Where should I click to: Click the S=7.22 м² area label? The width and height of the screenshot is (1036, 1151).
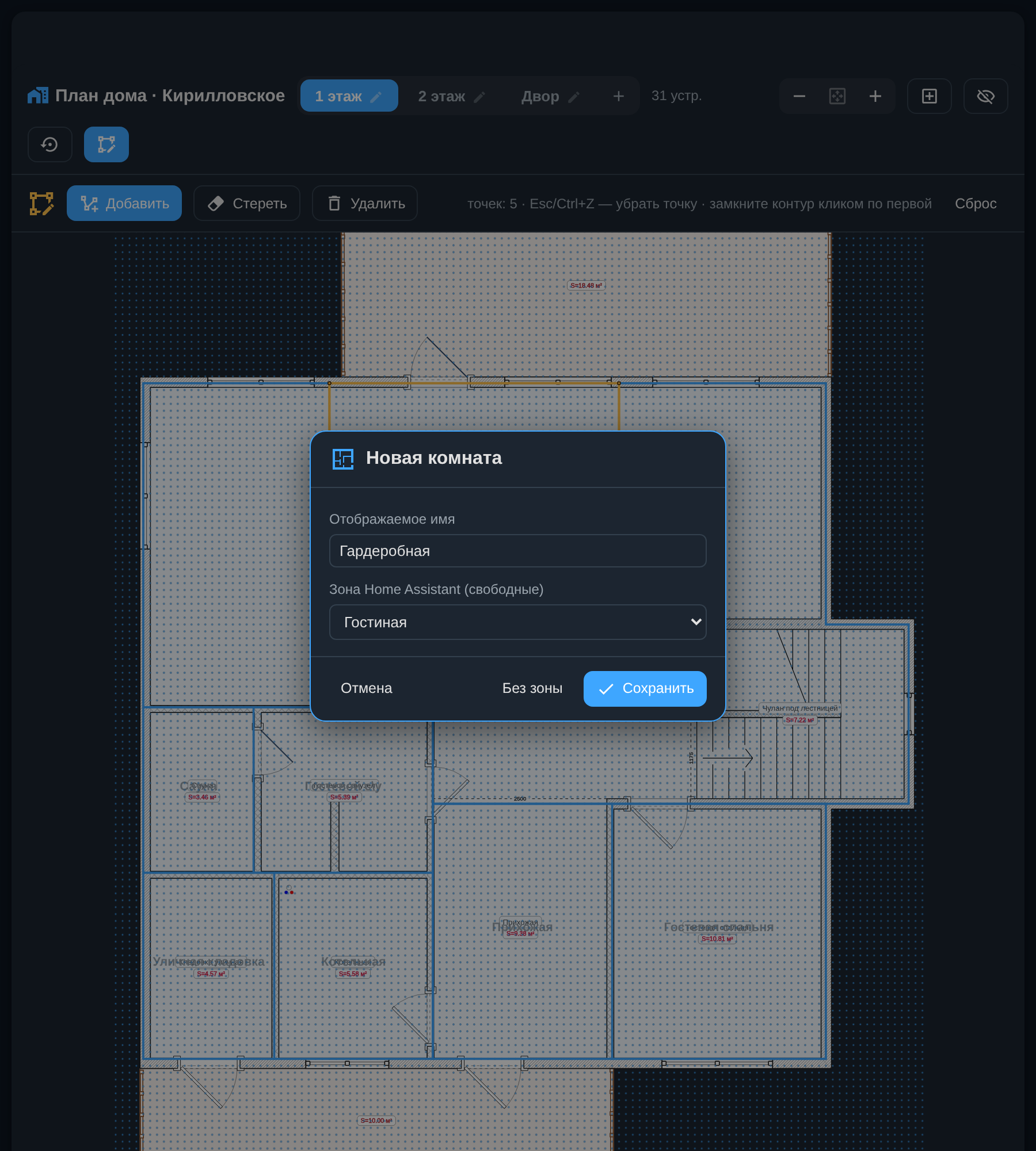[x=800, y=720]
